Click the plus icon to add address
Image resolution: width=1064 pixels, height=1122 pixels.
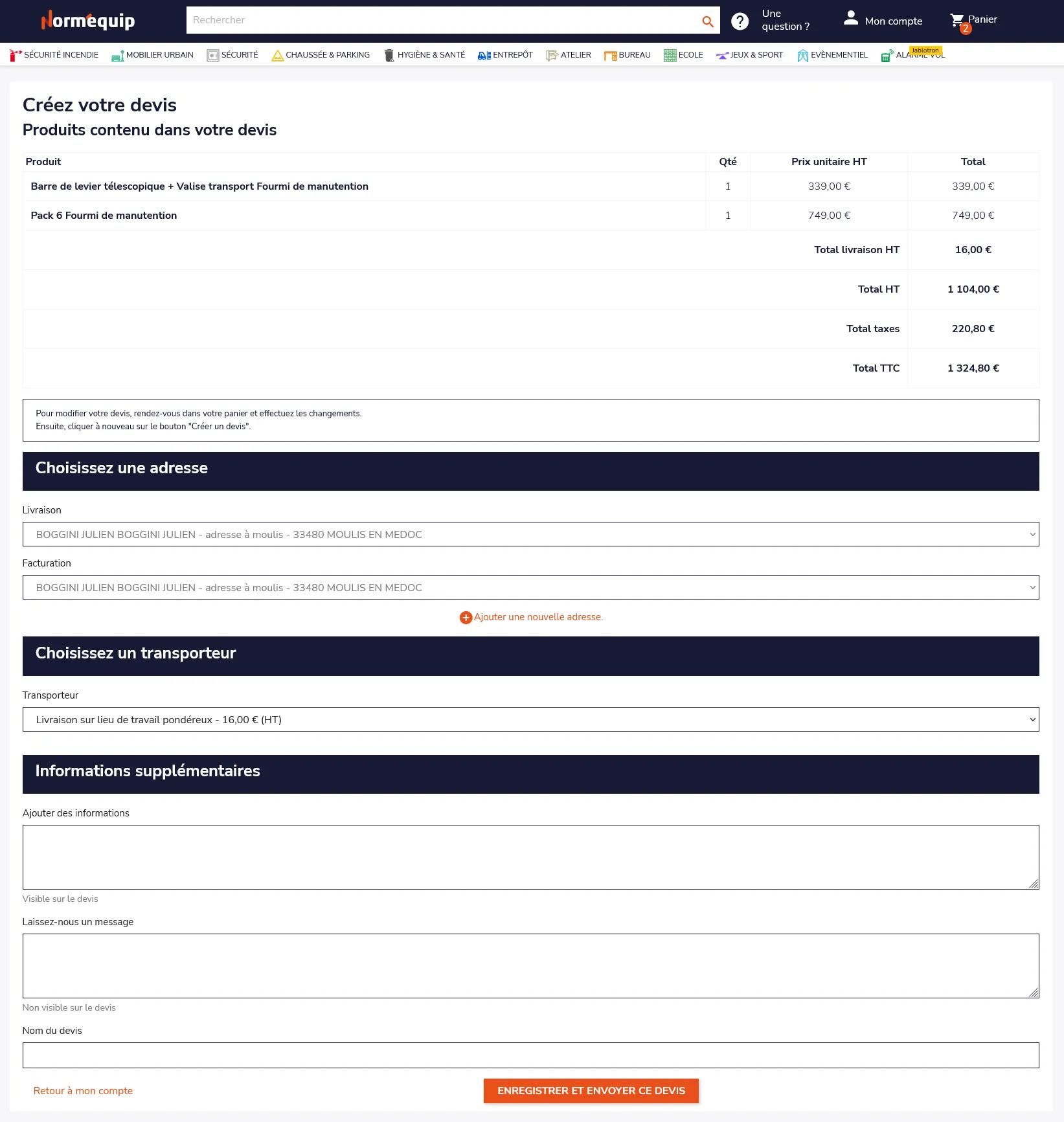tap(466, 618)
